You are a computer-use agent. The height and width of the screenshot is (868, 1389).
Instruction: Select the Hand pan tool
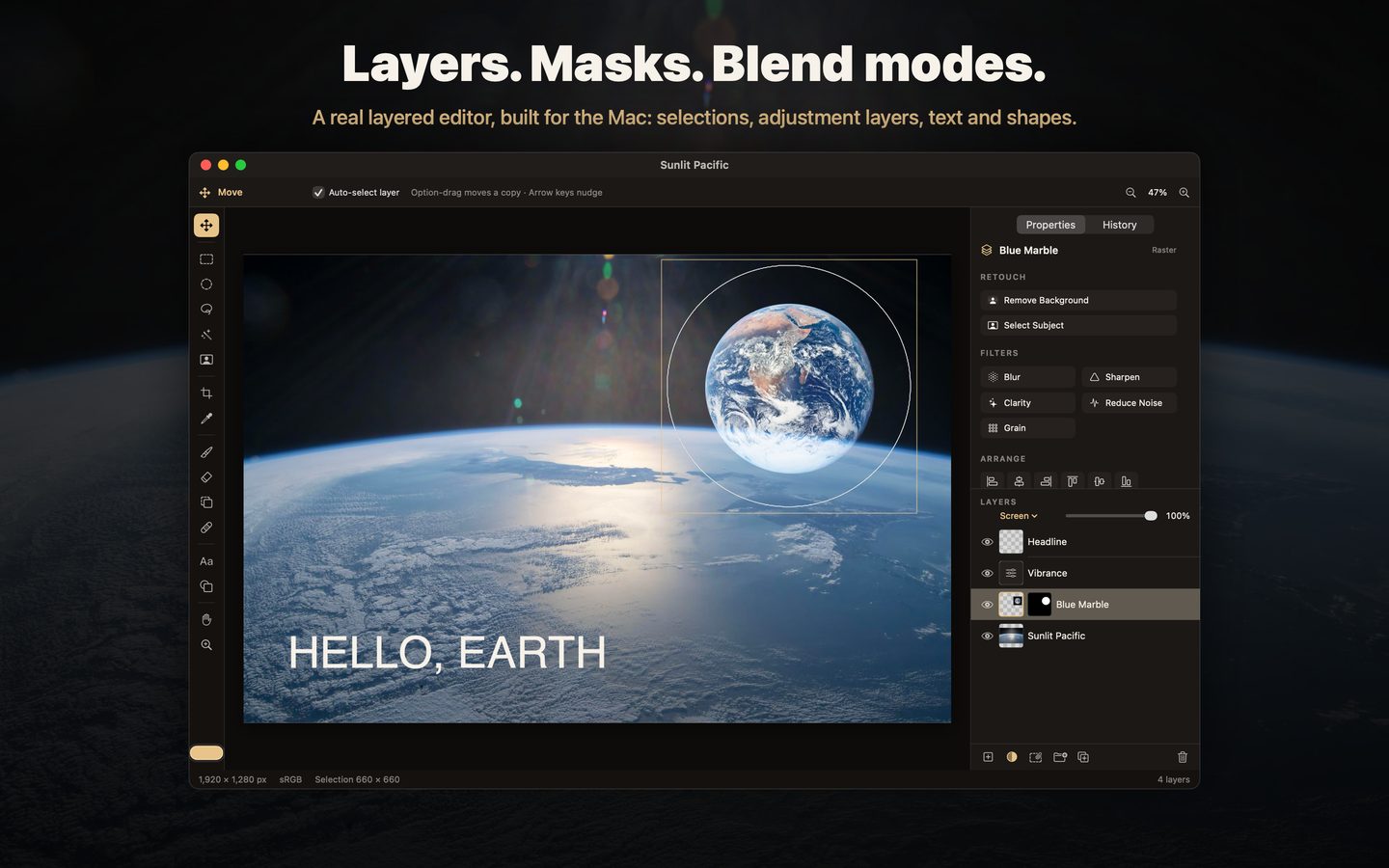point(206,620)
